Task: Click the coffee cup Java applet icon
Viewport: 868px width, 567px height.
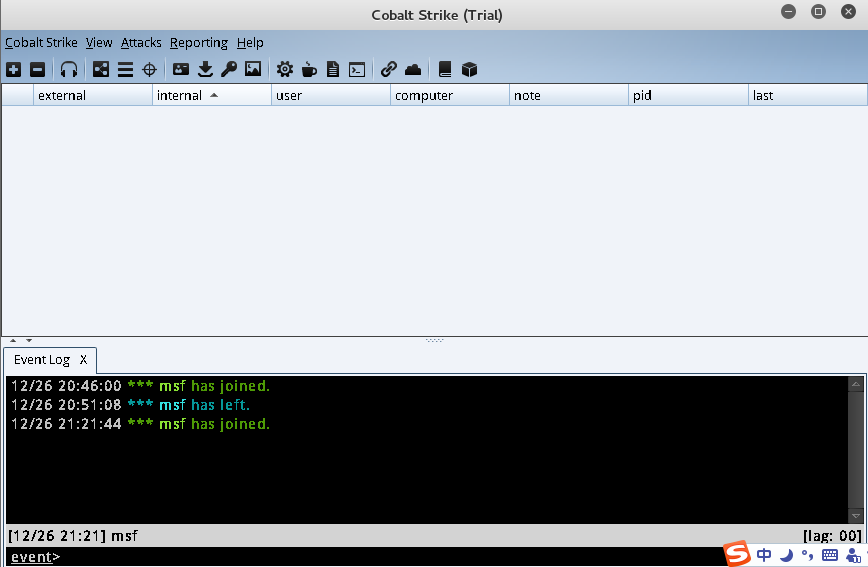Action: coord(309,69)
